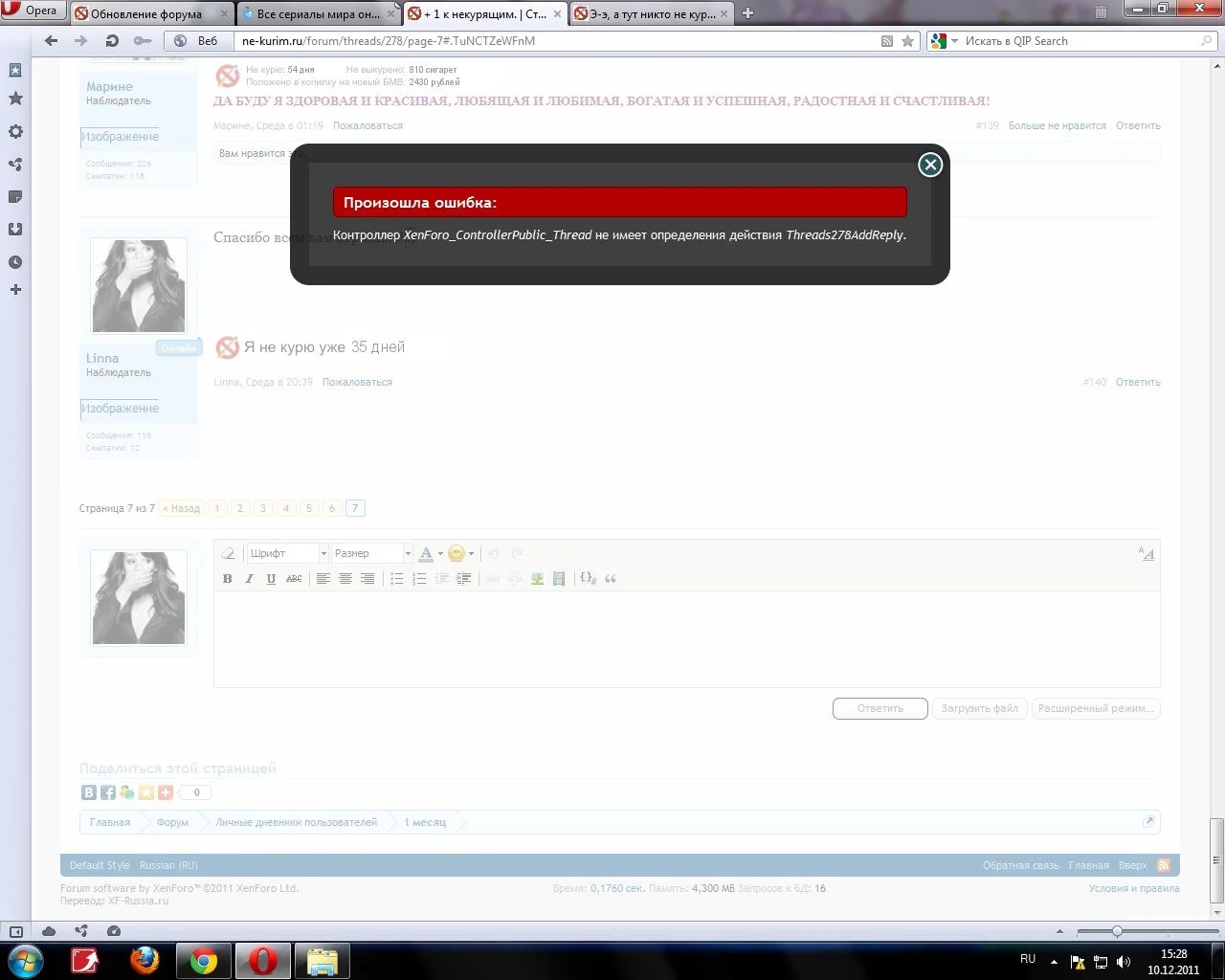Align text left in the reply editor
Viewport: 1225px width, 980px height.
point(323,578)
